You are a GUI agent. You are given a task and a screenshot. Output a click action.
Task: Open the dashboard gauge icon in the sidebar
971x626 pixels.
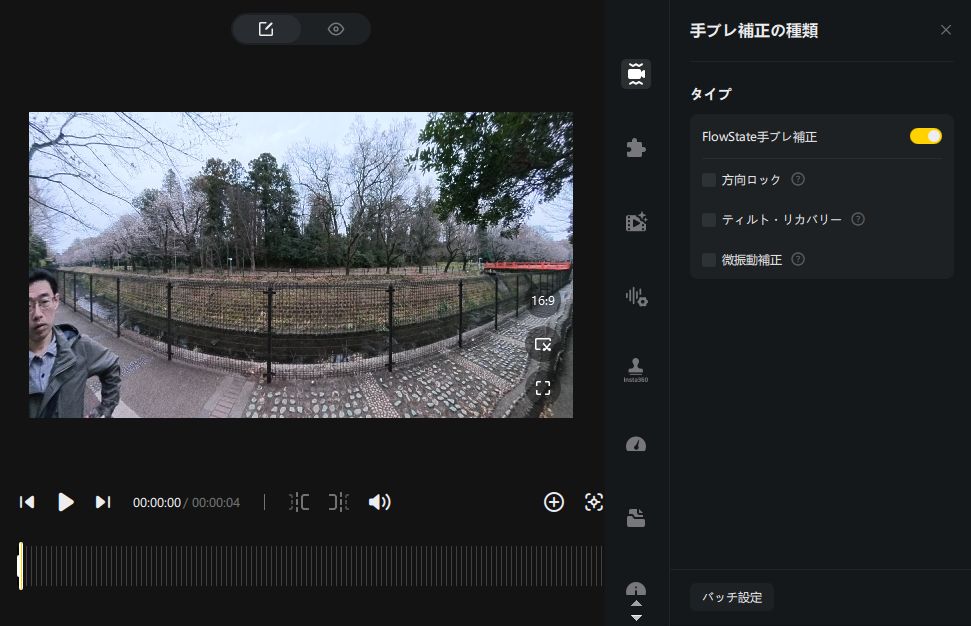click(x=636, y=444)
